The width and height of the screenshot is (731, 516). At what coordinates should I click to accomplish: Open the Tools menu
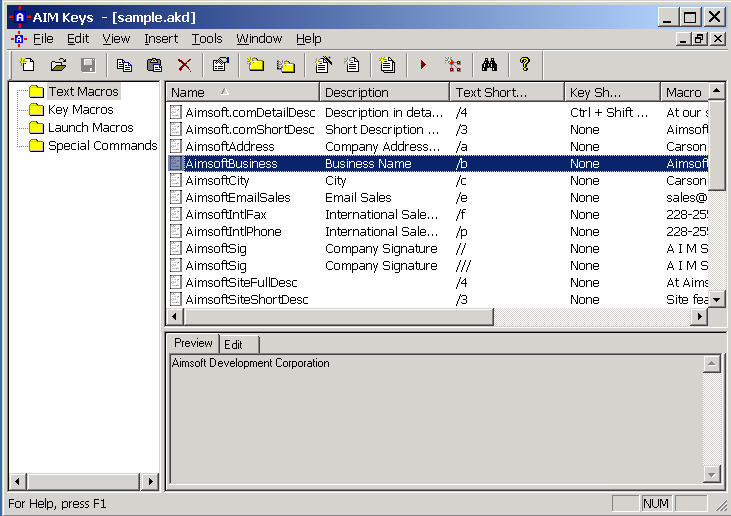(x=207, y=39)
